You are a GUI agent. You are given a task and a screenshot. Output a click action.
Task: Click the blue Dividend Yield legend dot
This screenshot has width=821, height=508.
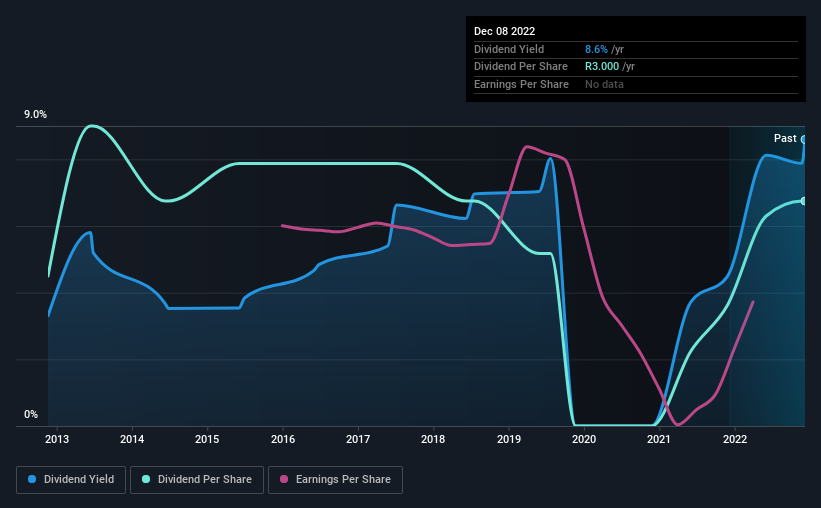32,479
